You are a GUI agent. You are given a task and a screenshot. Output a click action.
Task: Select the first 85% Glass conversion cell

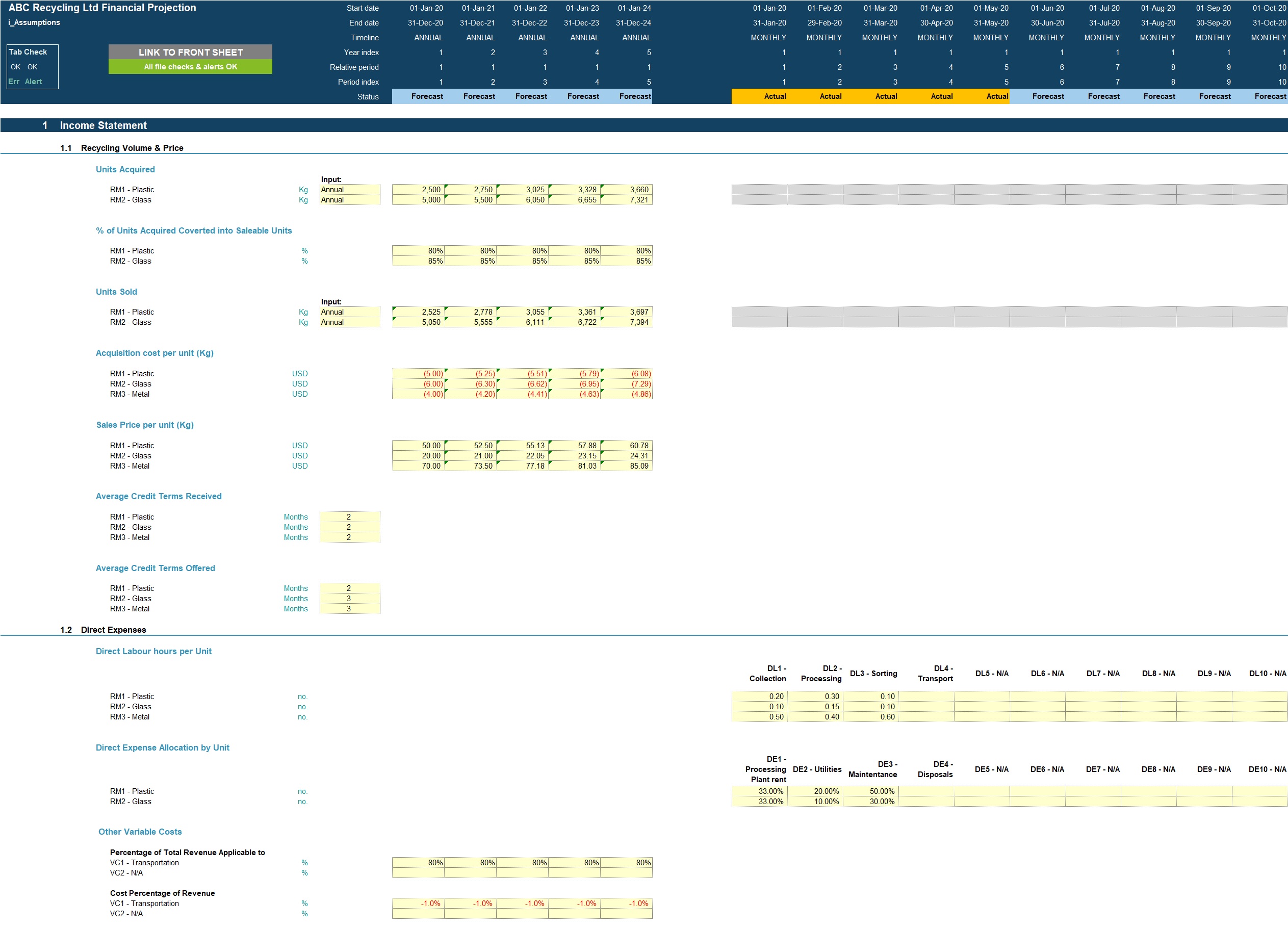[418, 261]
